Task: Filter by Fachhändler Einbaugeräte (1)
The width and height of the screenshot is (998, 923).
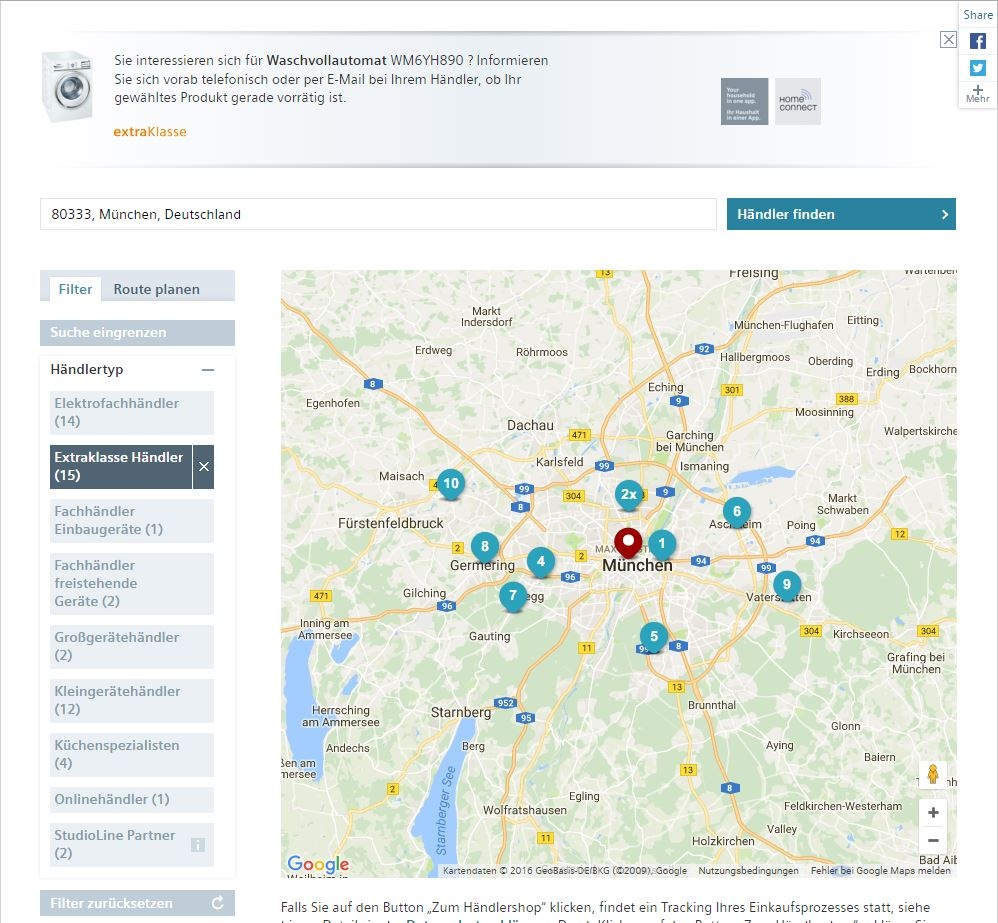Action: click(132, 521)
